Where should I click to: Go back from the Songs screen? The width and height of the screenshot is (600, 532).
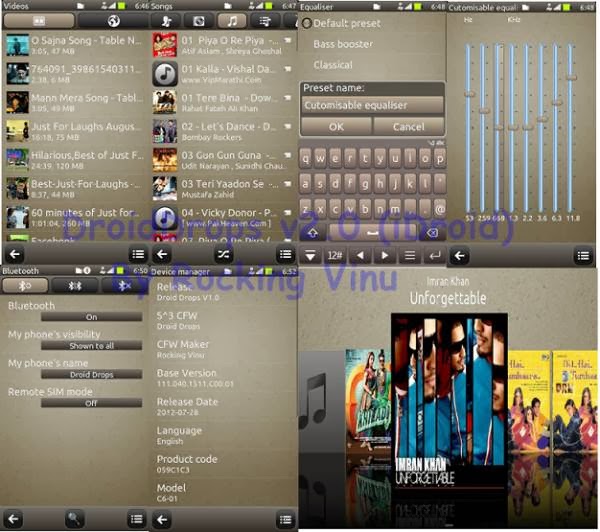(x=162, y=254)
